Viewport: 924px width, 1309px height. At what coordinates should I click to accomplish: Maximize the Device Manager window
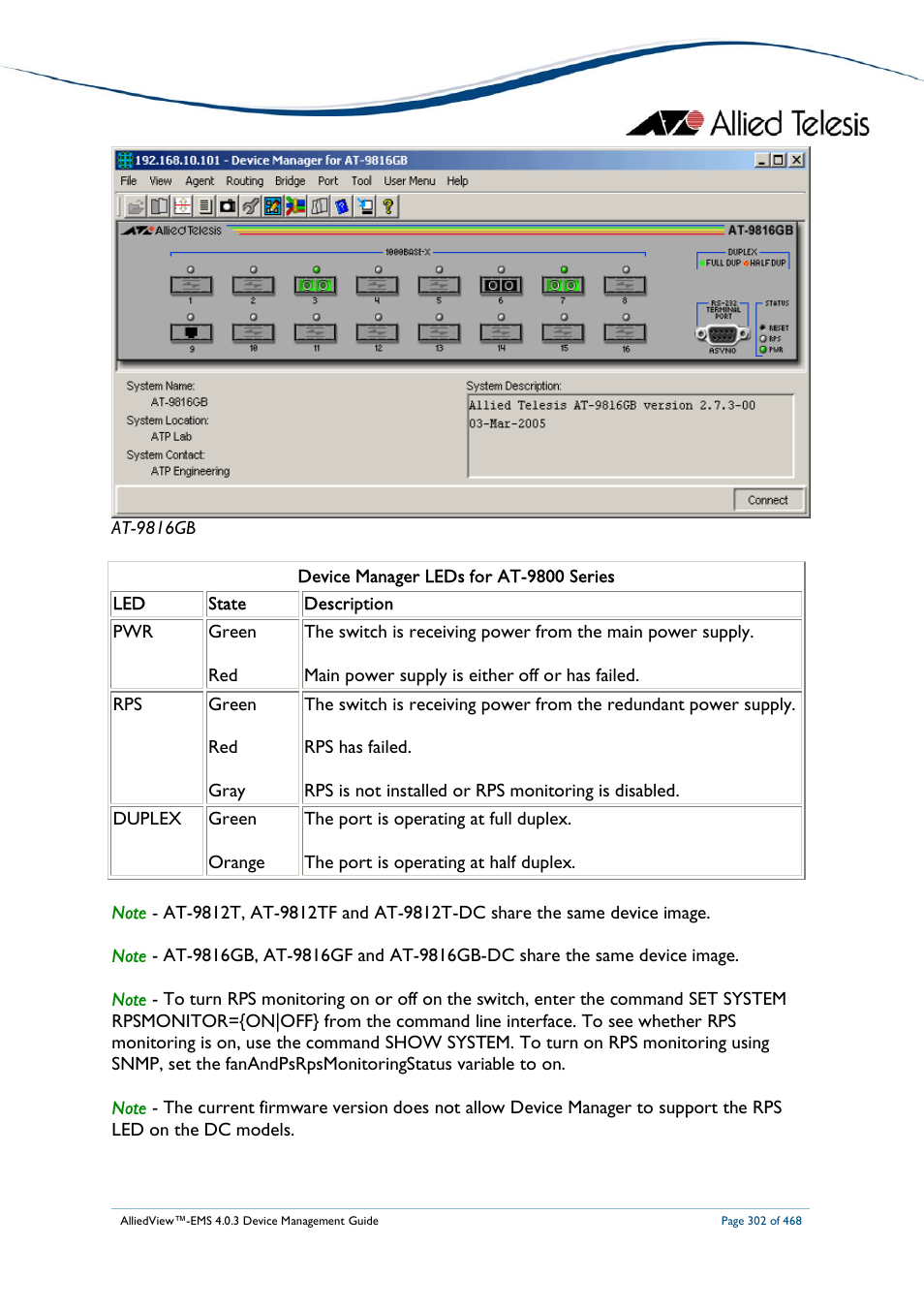[778, 160]
